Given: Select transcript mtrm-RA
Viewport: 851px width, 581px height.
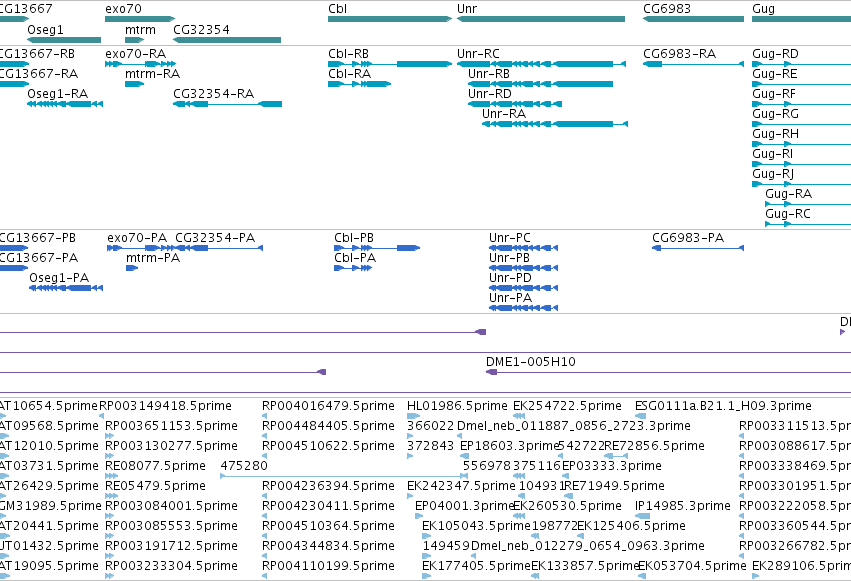Looking at the screenshot, I should [x=135, y=84].
